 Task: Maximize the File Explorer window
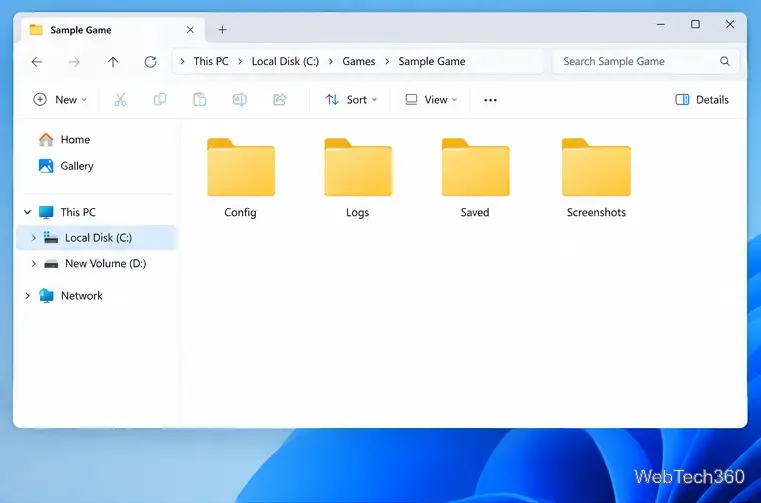(x=695, y=24)
